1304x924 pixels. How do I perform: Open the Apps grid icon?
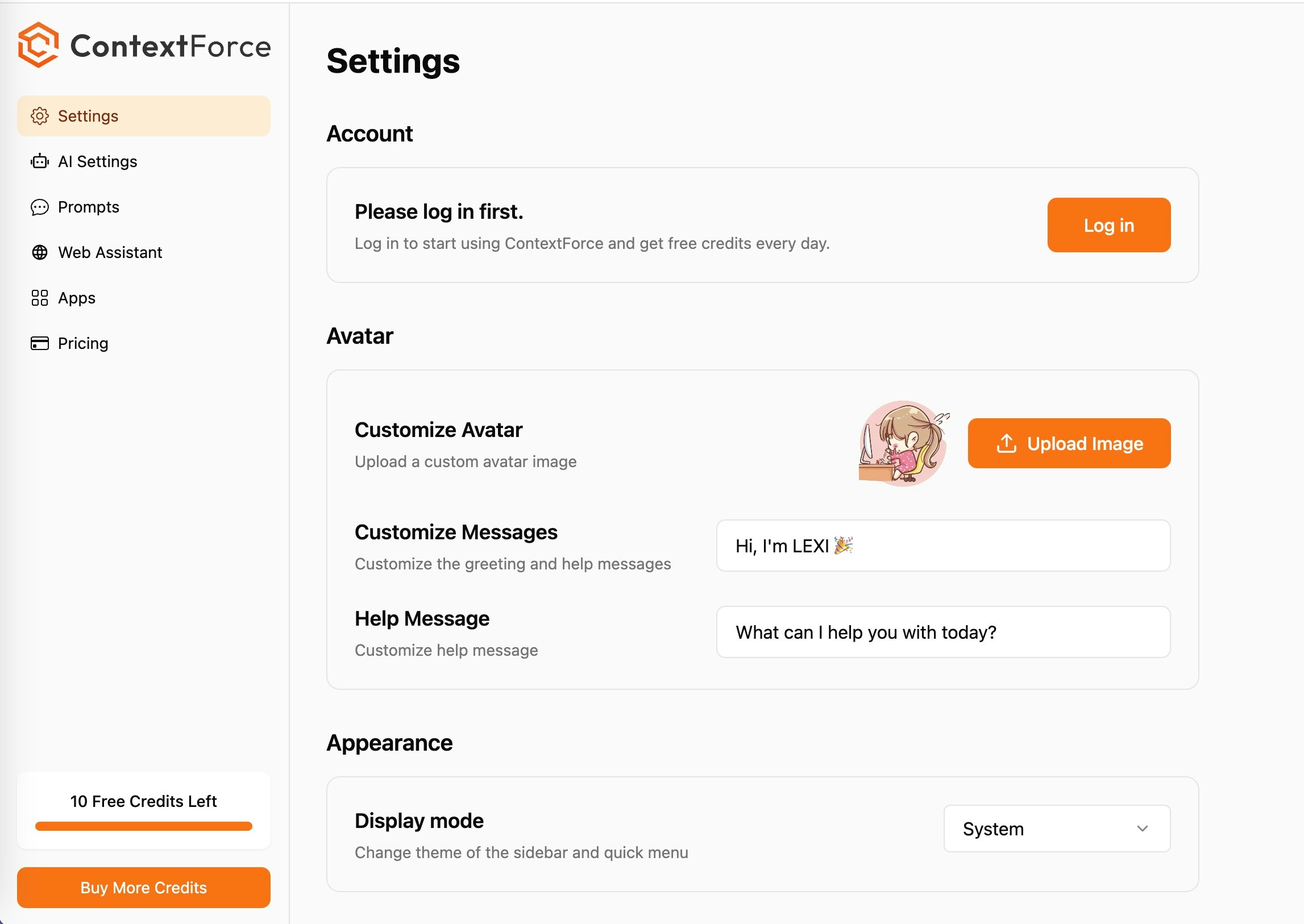tap(39, 298)
